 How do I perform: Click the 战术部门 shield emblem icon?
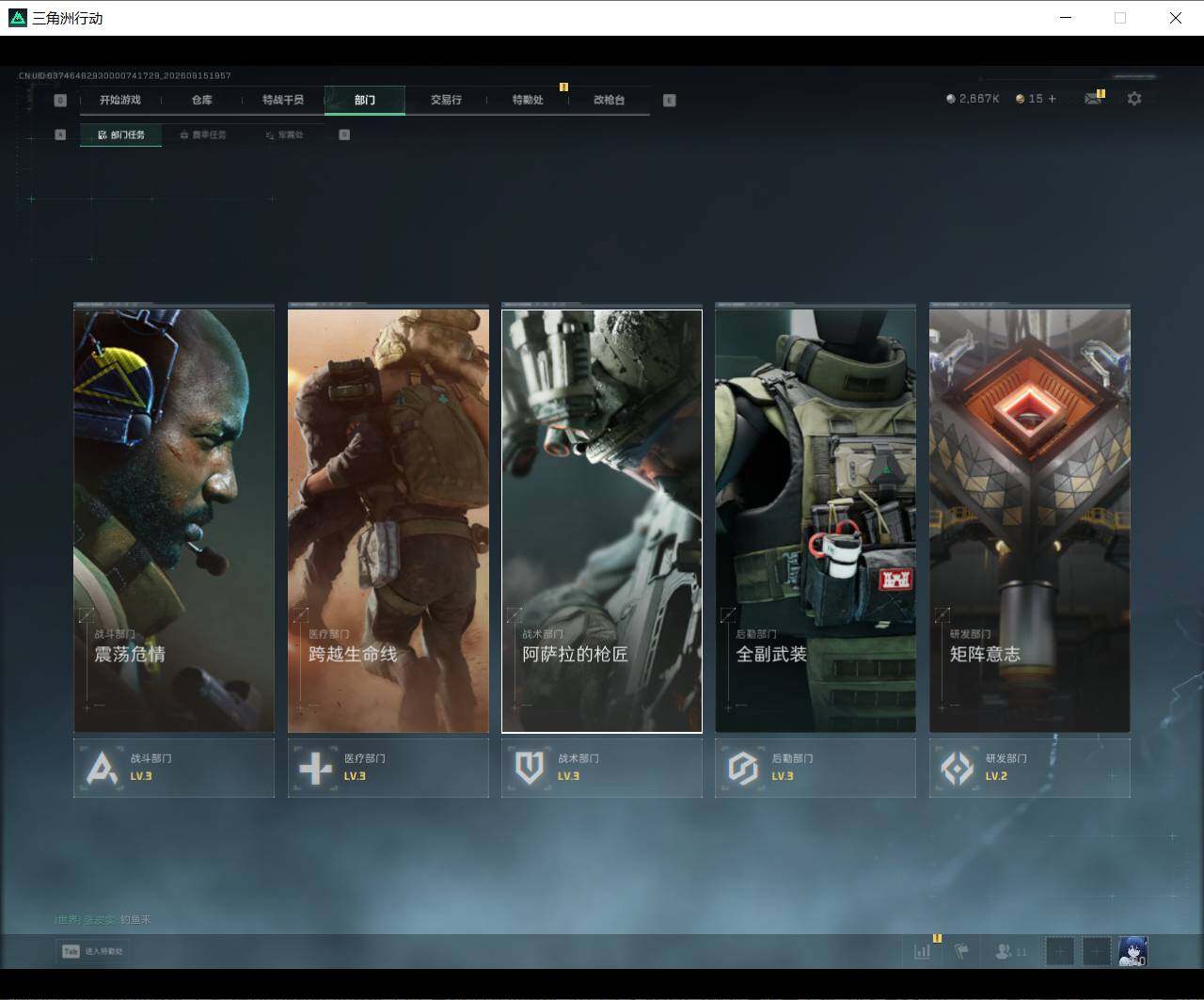[x=530, y=768]
